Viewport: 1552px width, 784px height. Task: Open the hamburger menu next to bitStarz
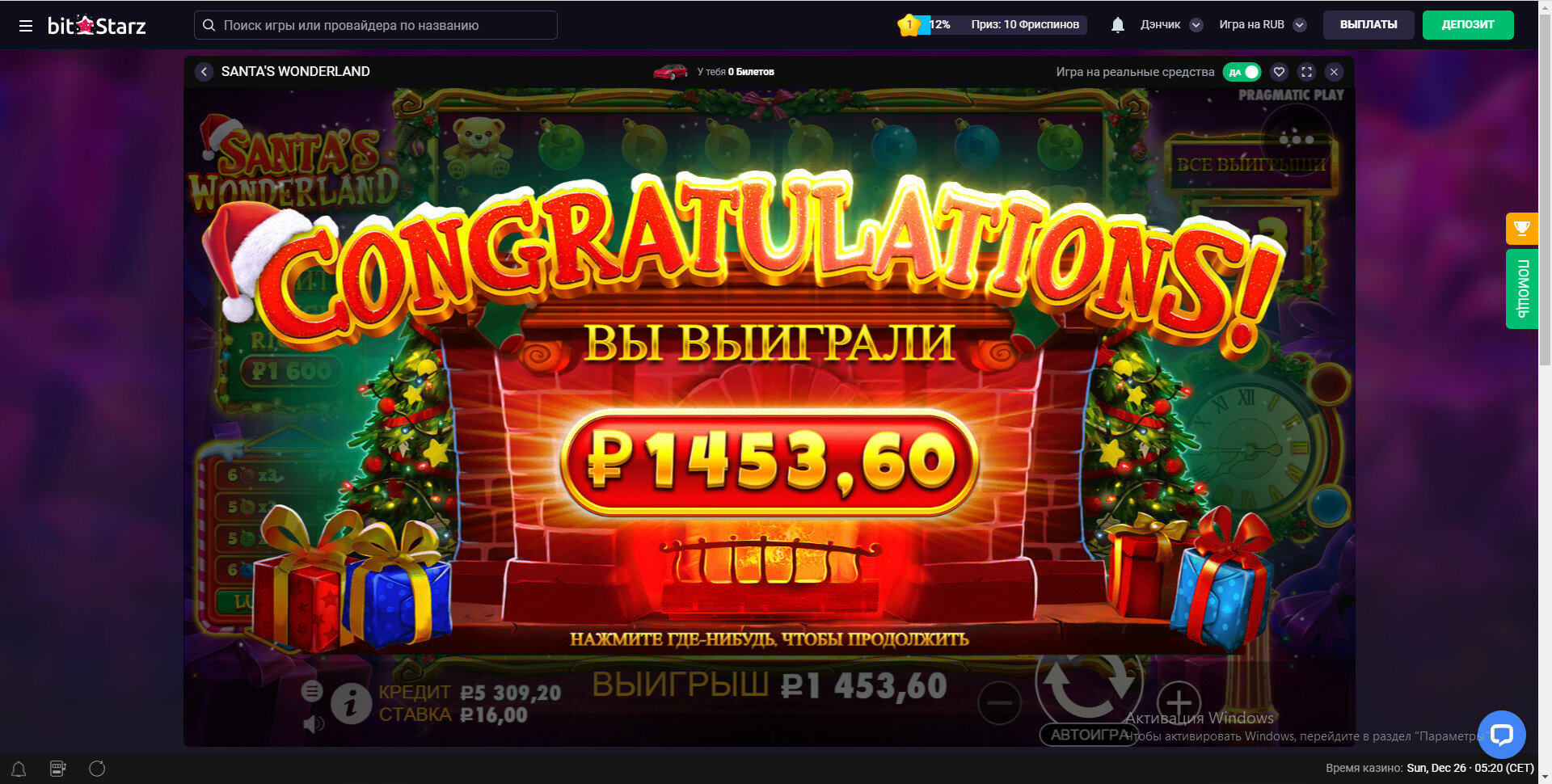point(26,26)
